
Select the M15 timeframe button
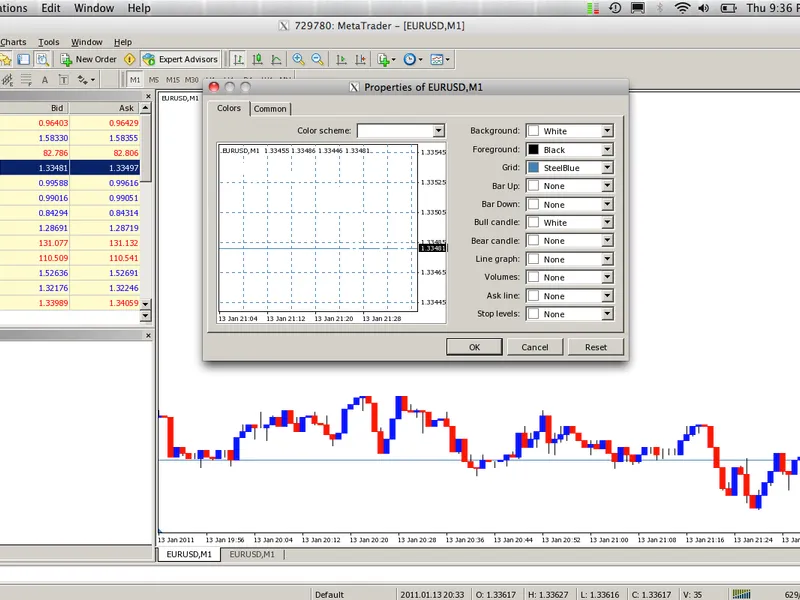click(x=172, y=80)
